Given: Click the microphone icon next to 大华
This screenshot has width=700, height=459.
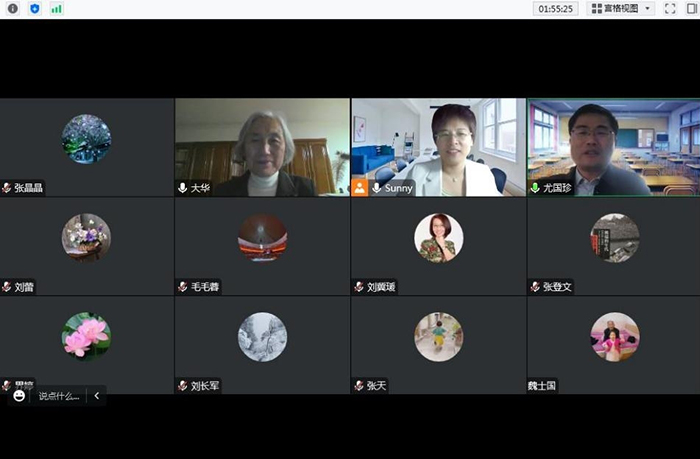Looking at the screenshot, I should click(183, 188).
